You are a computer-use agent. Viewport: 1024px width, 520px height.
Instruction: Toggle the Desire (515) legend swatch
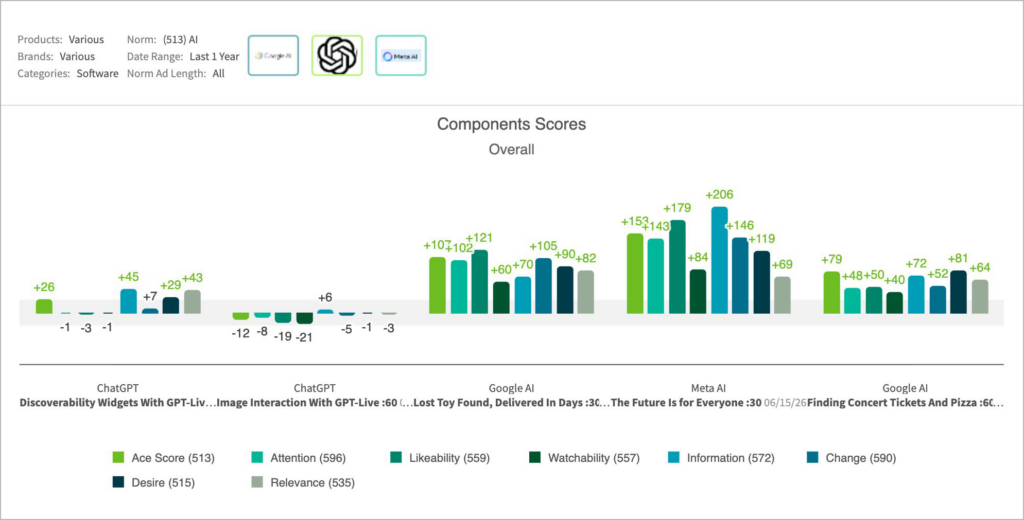point(118,483)
